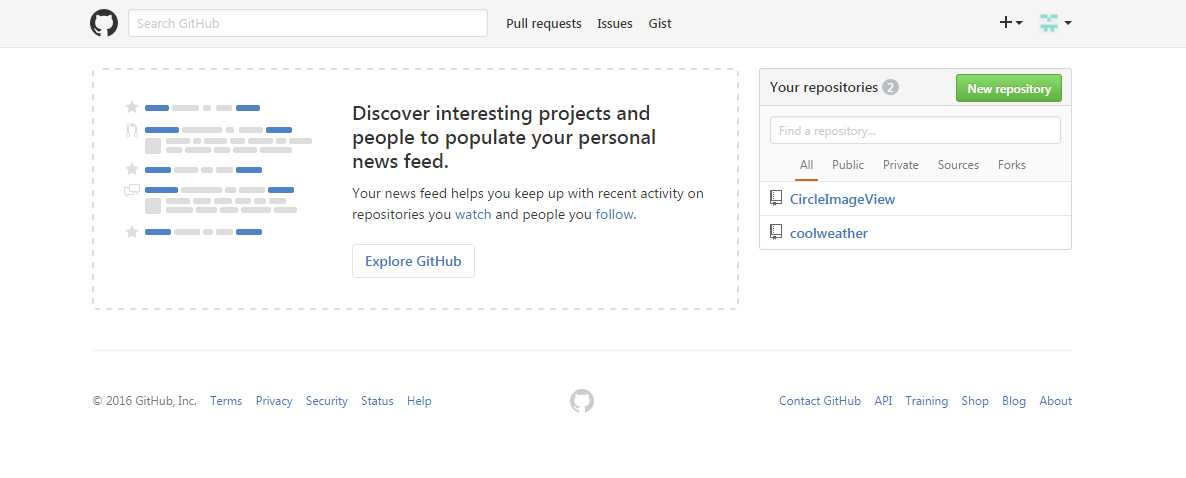Show Private repositories filter
This screenshot has width=1186, height=478.
pos(901,165)
